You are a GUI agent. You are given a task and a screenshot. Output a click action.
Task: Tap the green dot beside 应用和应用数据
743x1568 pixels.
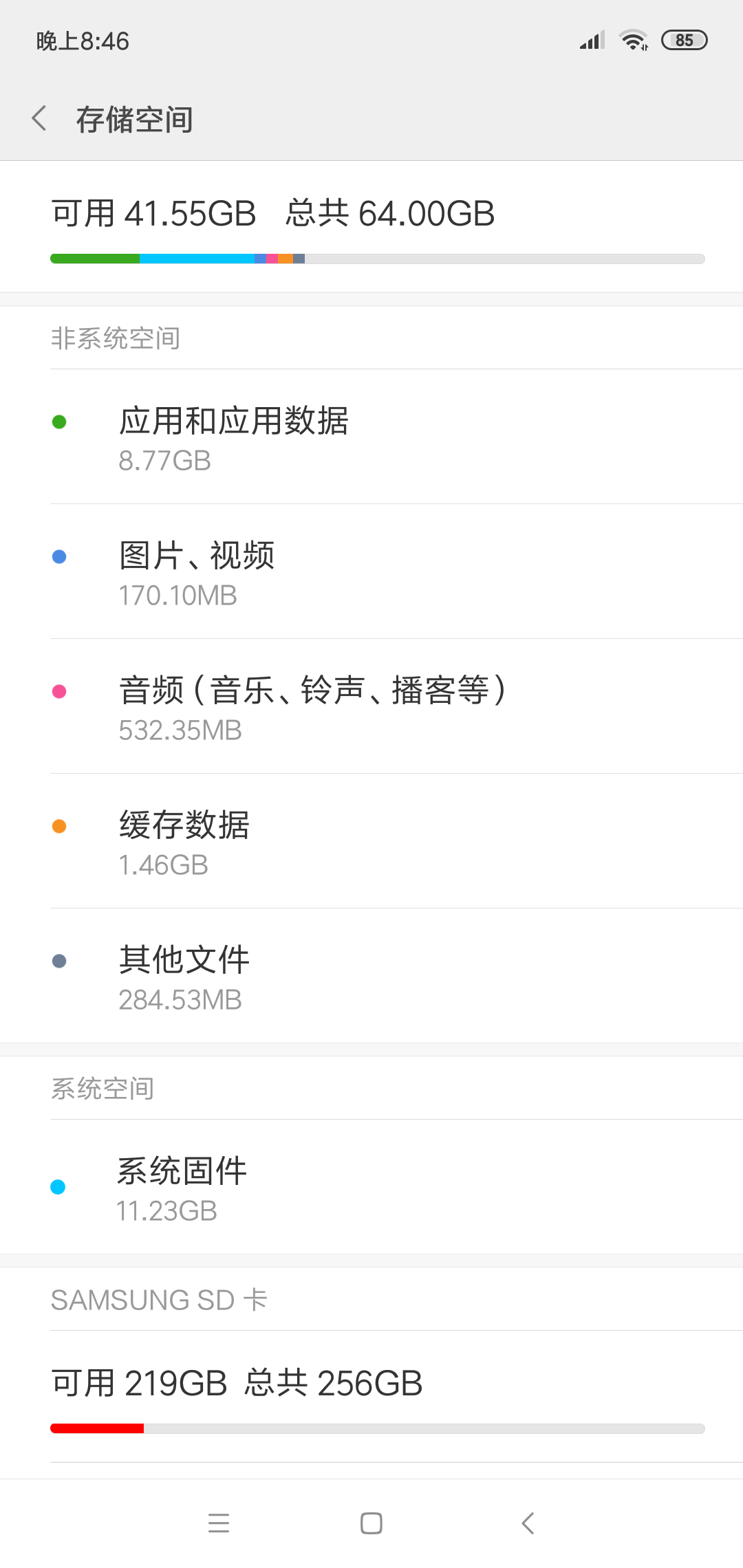coord(59,422)
